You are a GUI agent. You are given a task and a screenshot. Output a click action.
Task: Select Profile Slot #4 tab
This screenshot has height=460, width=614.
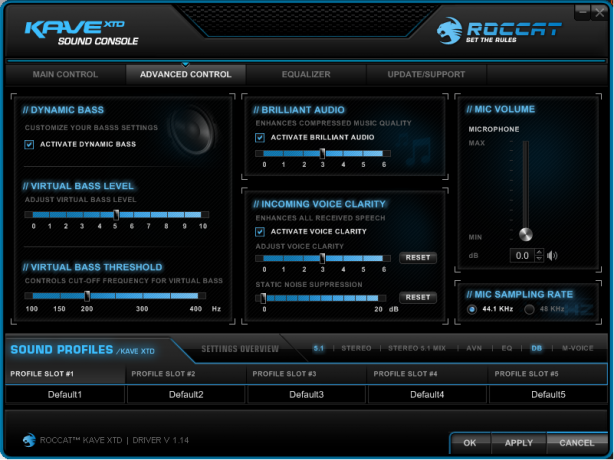[x=427, y=374]
